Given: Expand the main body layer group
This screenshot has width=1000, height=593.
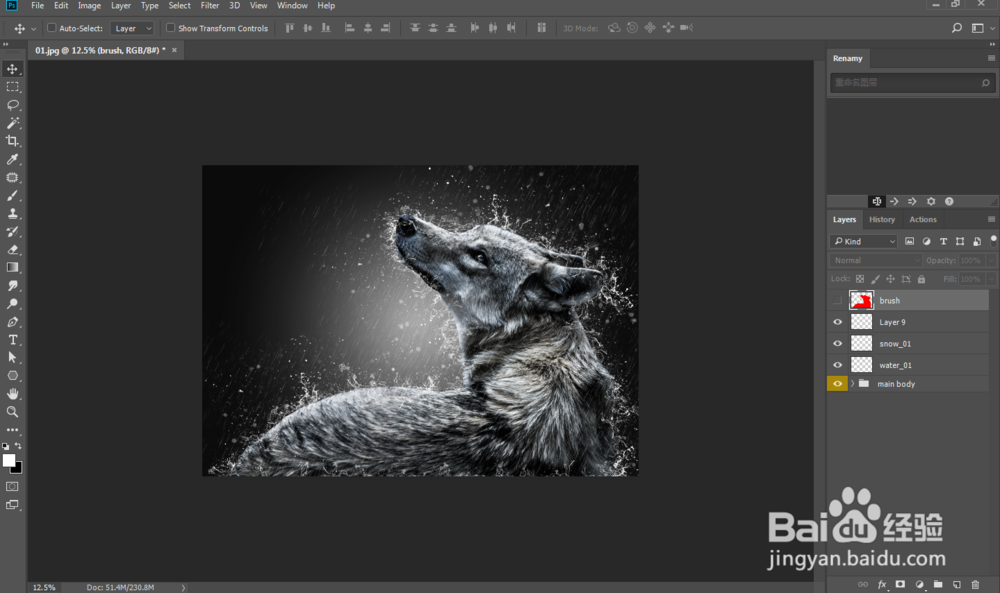Looking at the screenshot, I should [852, 384].
